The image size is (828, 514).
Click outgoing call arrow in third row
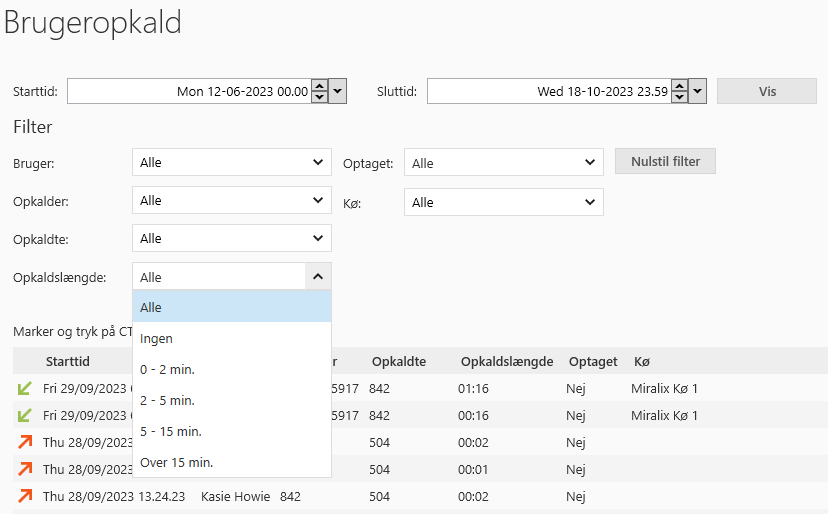tap(24, 442)
